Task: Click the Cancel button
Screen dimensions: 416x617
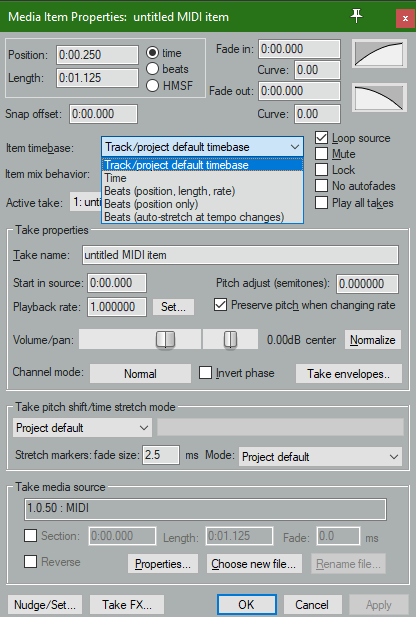Action: pyautogui.click(x=312, y=604)
